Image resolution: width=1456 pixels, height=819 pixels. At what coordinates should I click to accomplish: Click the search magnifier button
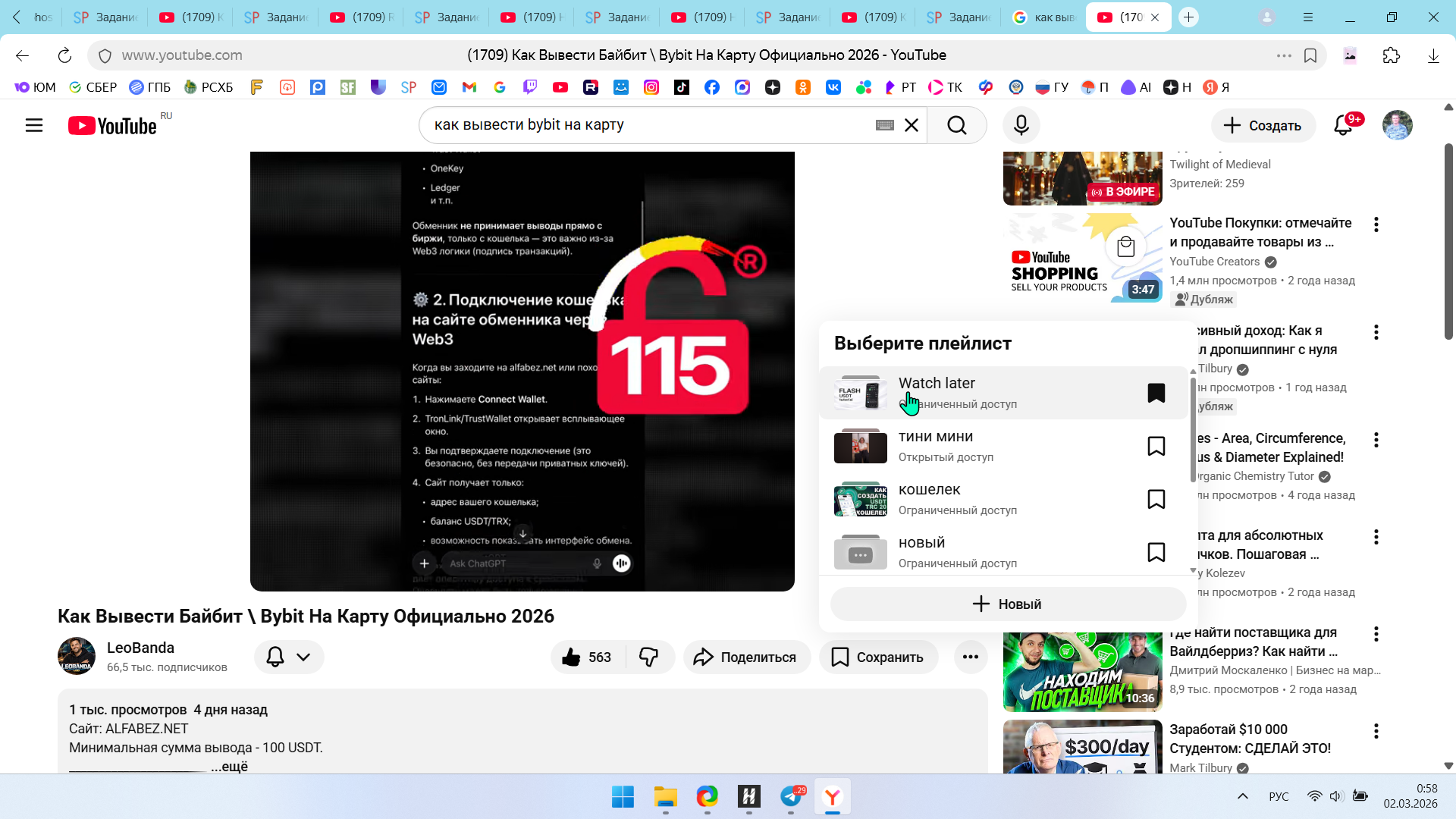click(x=957, y=125)
